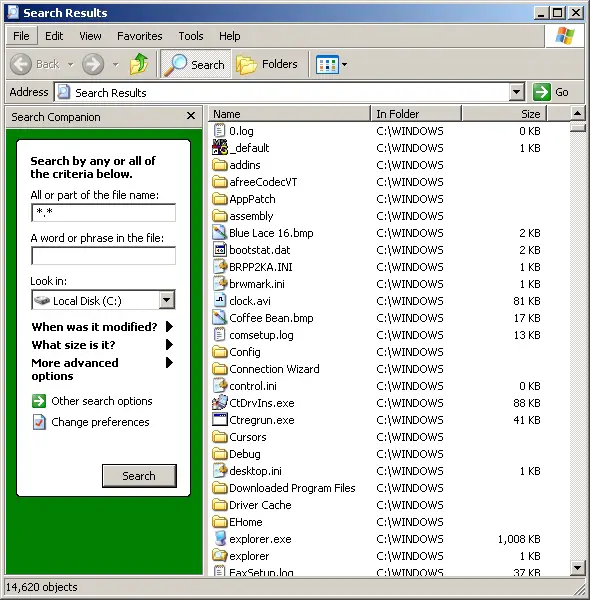This screenshot has height=600, width=590.
Task: Select the brwmark.ini file icon
Action: pyautogui.click(x=220, y=284)
